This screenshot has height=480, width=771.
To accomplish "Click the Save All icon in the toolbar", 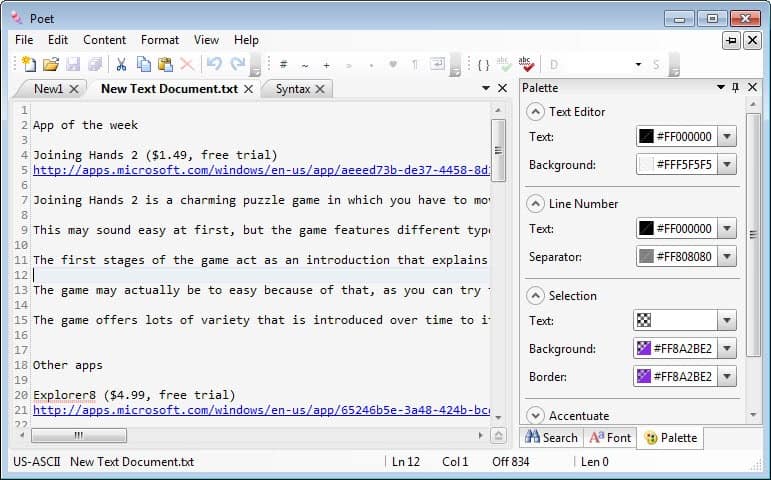I will (x=95, y=64).
